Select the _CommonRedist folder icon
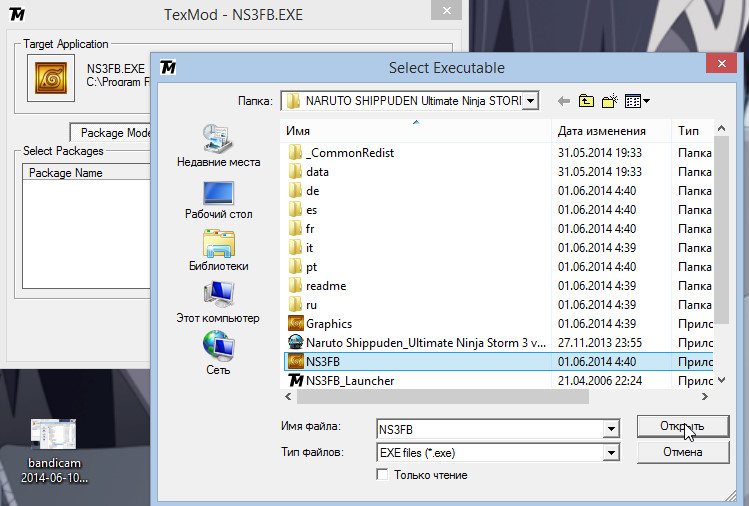Screen dimensions: 749x506 [295, 153]
